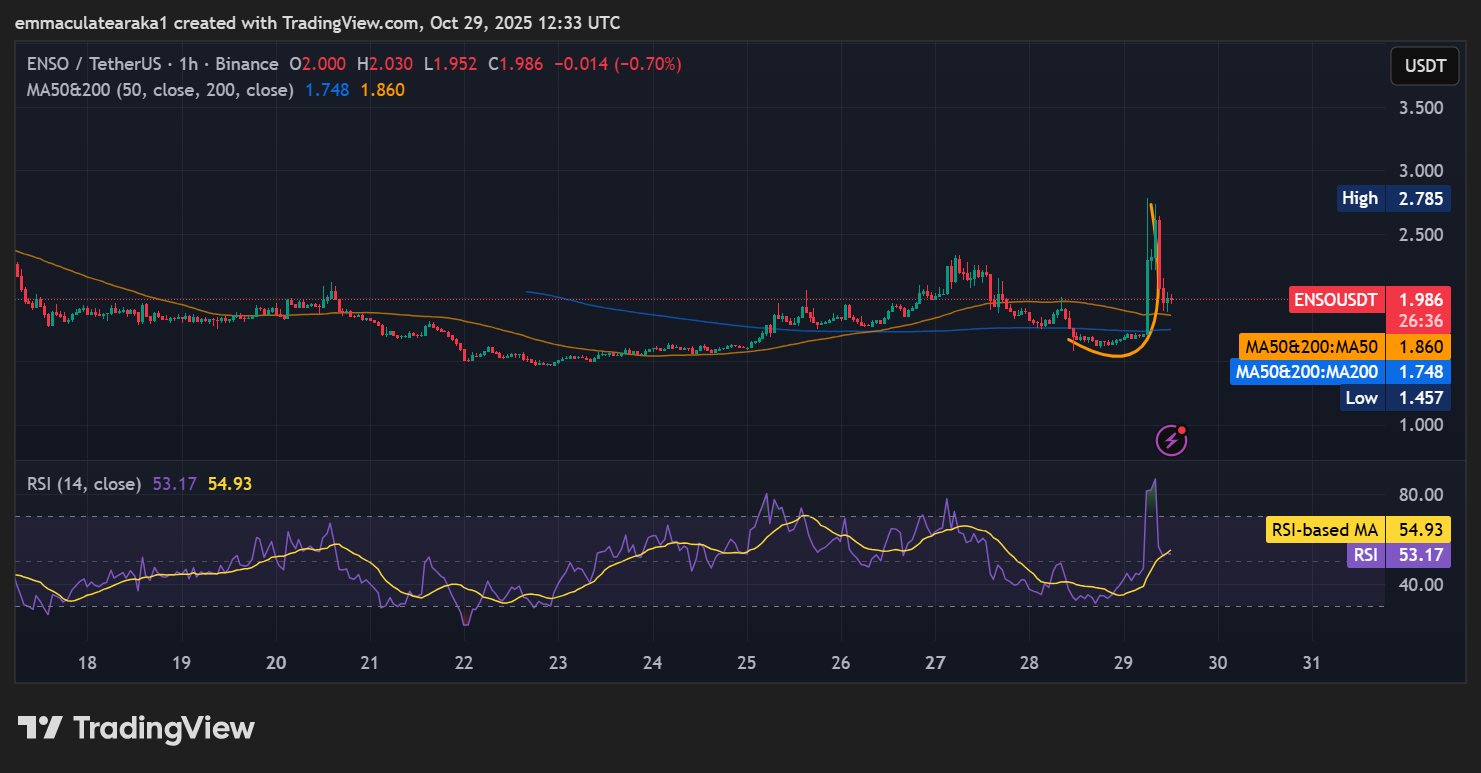Click the 2.500 price axis value
Screen dimensions: 1481x773
(x=1419, y=235)
